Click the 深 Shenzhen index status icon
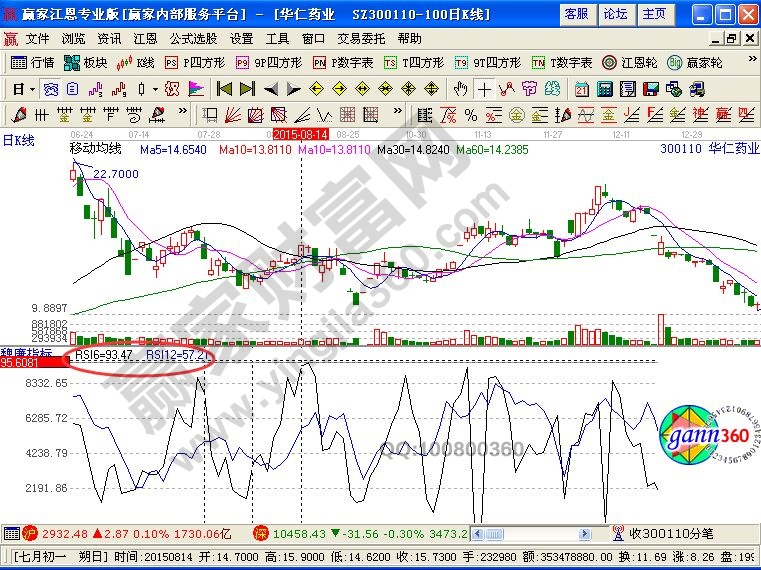 point(261,534)
